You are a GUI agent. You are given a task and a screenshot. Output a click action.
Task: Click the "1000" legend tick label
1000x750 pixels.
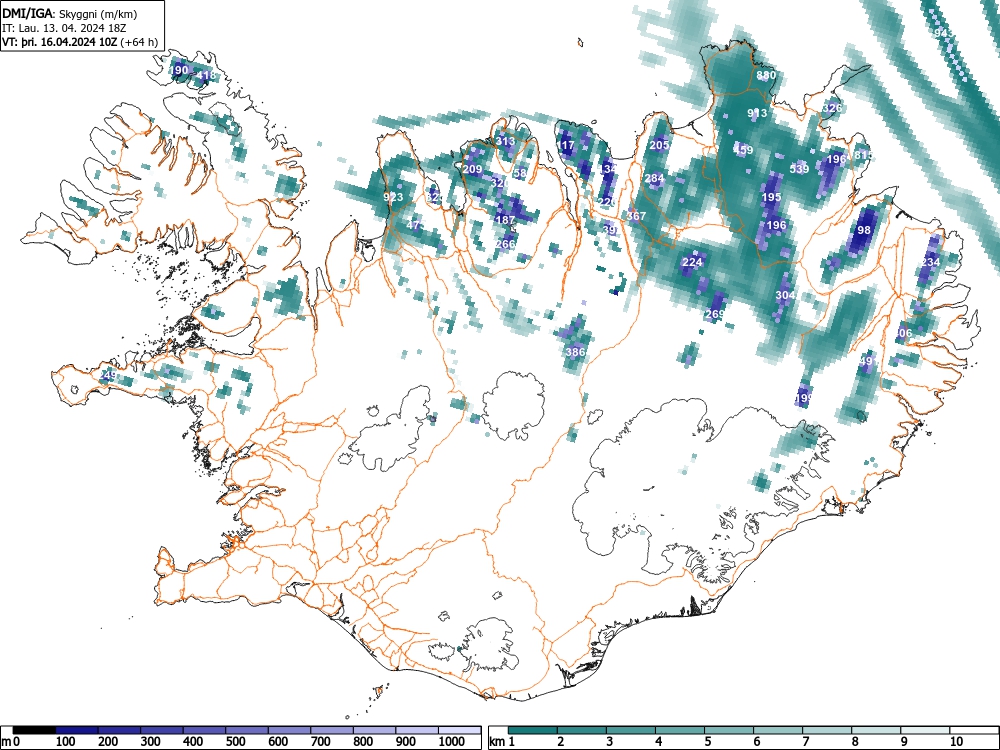(451, 742)
